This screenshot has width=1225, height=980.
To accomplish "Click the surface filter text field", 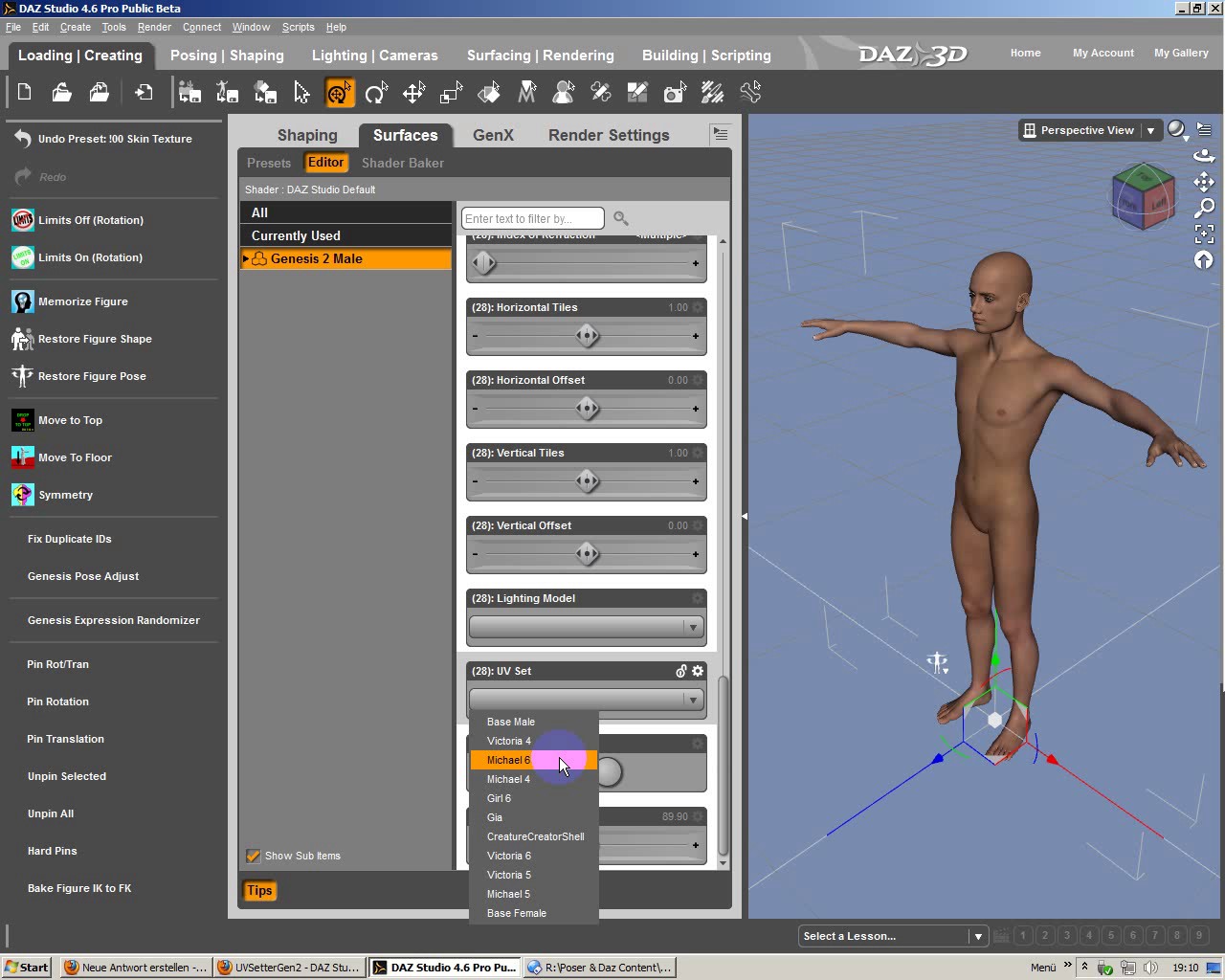I will [532, 218].
